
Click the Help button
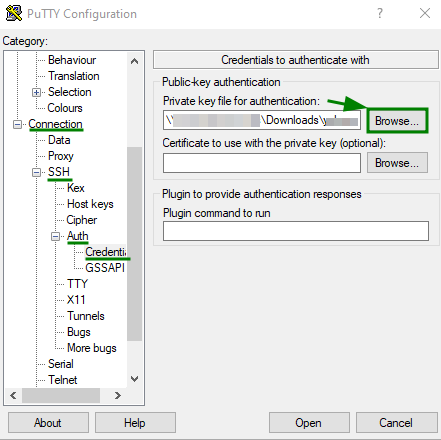tap(135, 423)
